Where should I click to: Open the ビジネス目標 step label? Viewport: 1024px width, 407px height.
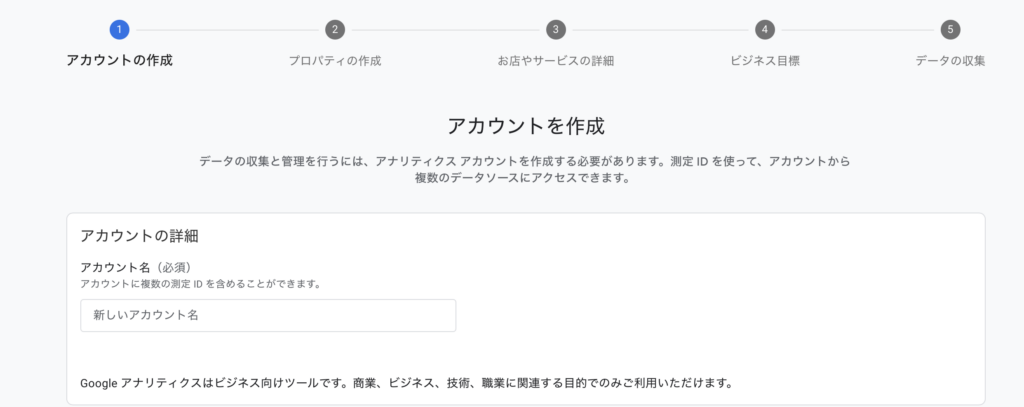(765, 61)
